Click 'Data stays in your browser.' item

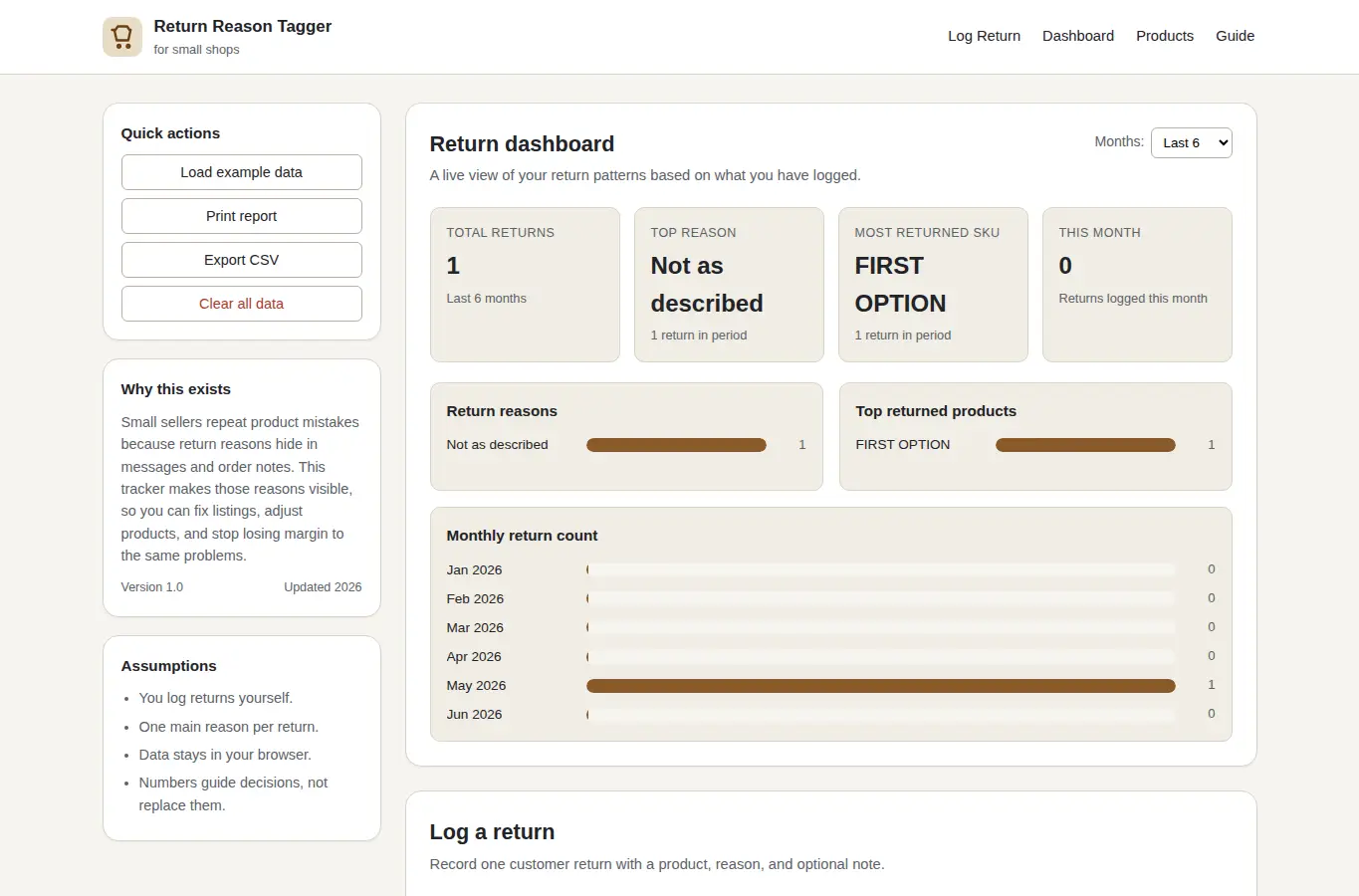[225, 755]
